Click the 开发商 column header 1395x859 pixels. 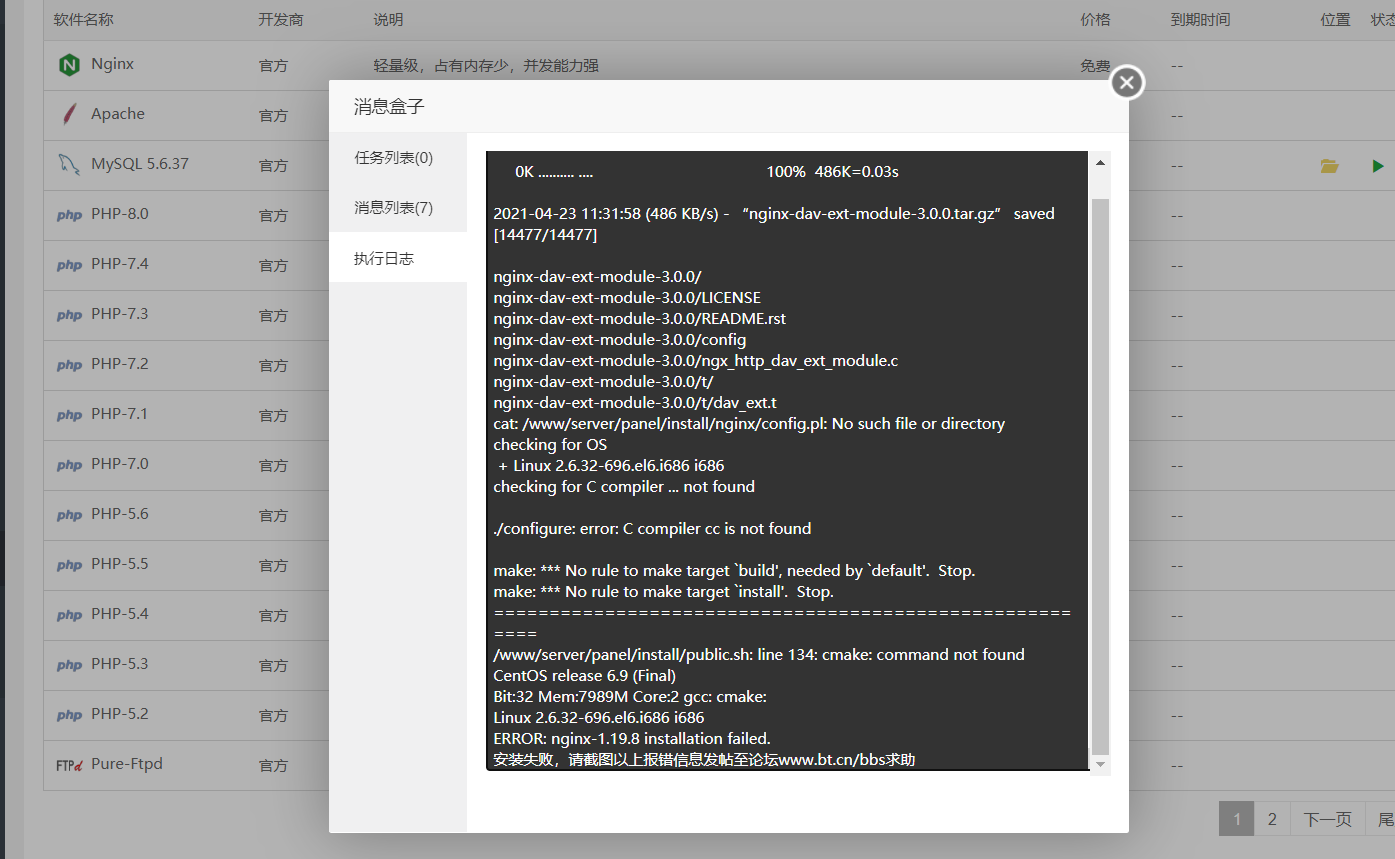pyautogui.click(x=280, y=20)
